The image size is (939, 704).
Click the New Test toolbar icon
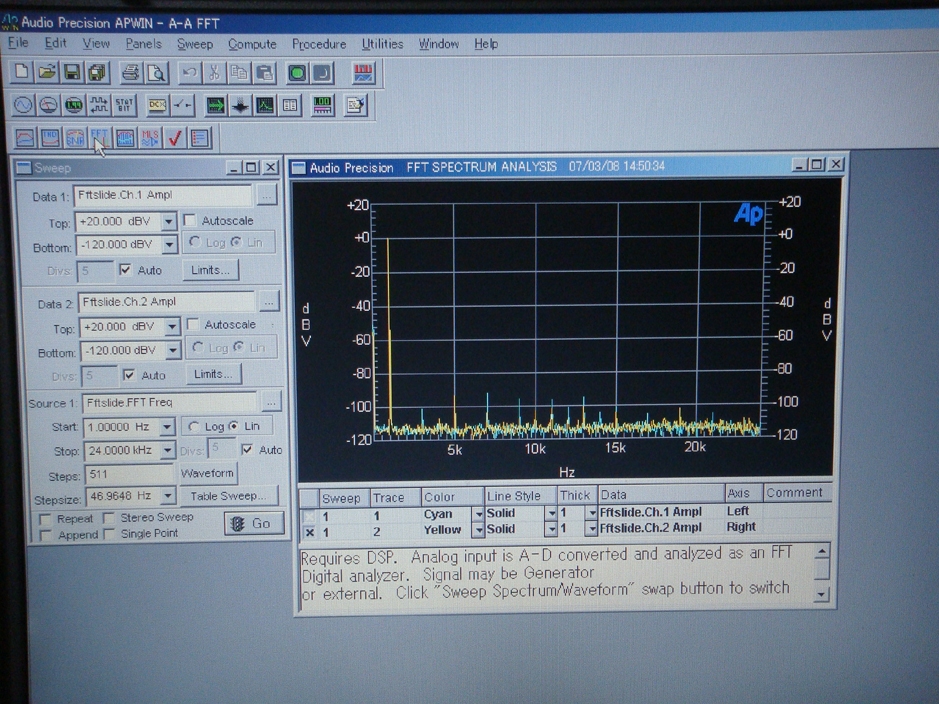pyautogui.click(x=22, y=72)
